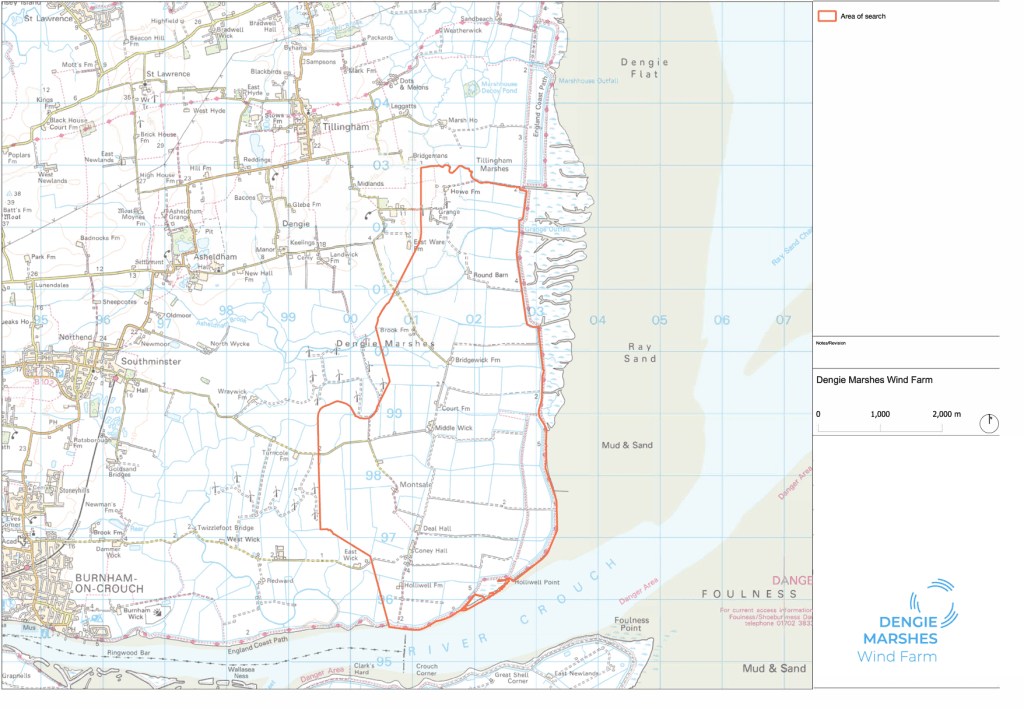Click the Tillingham Marshes label
This screenshot has width=1024, height=709.
tap(493, 165)
